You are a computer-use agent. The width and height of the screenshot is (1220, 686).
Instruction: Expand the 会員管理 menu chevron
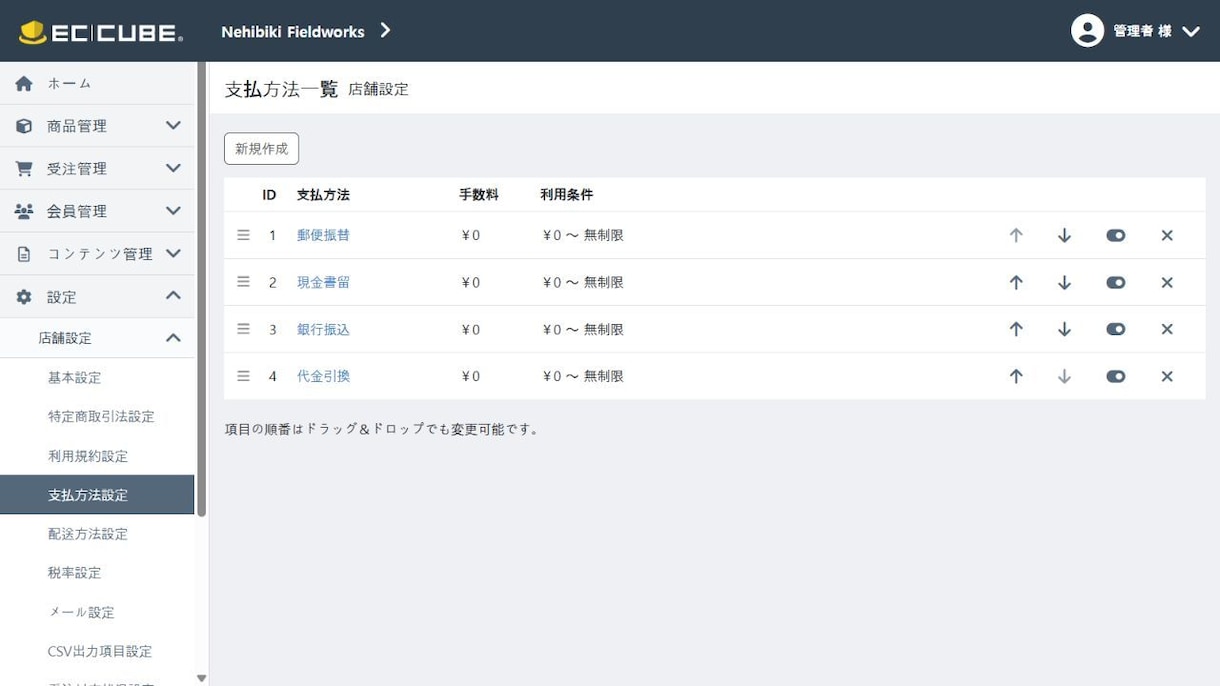(173, 211)
